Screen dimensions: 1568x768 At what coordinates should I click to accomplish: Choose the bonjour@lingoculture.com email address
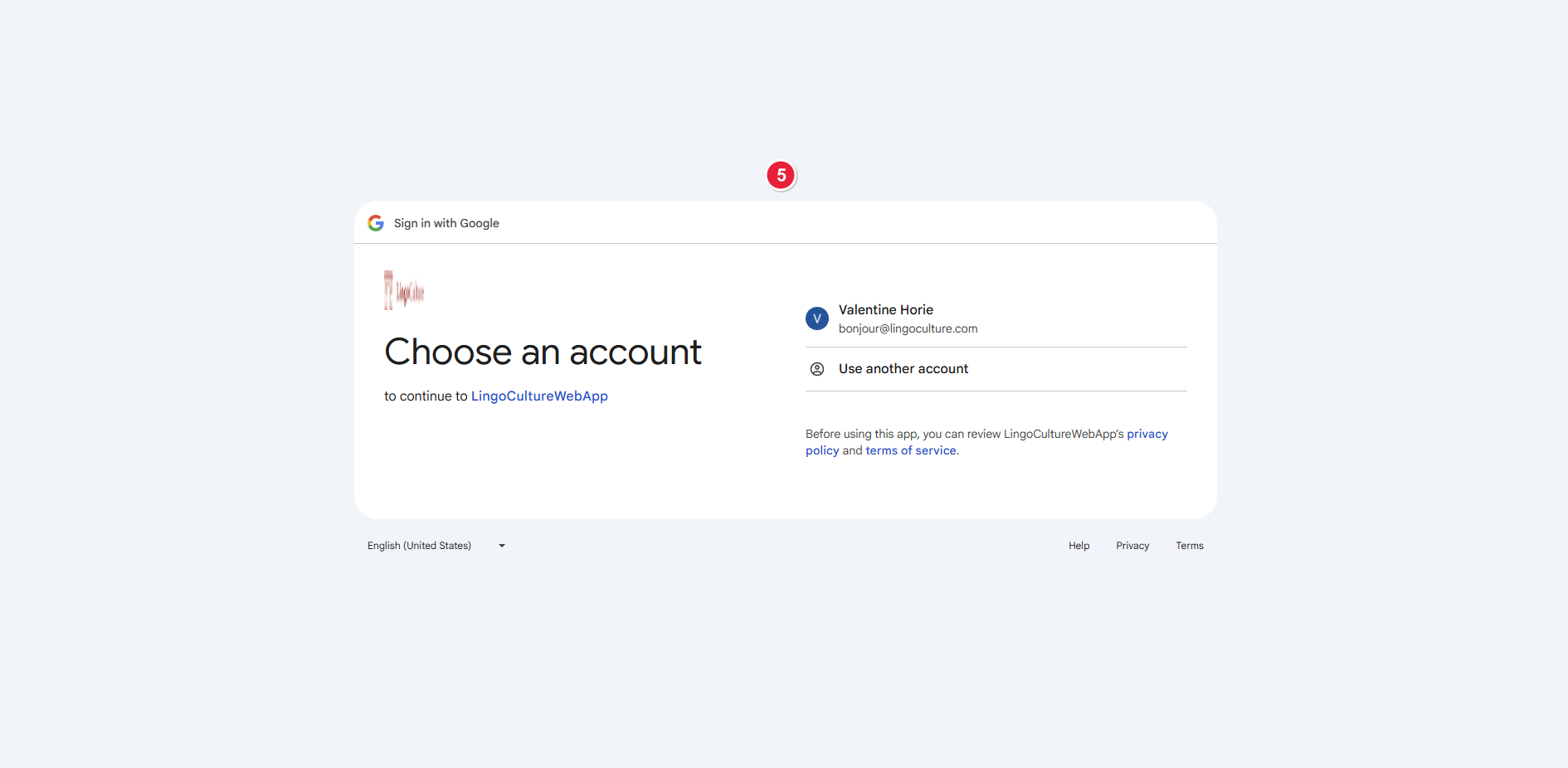pos(908,328)
